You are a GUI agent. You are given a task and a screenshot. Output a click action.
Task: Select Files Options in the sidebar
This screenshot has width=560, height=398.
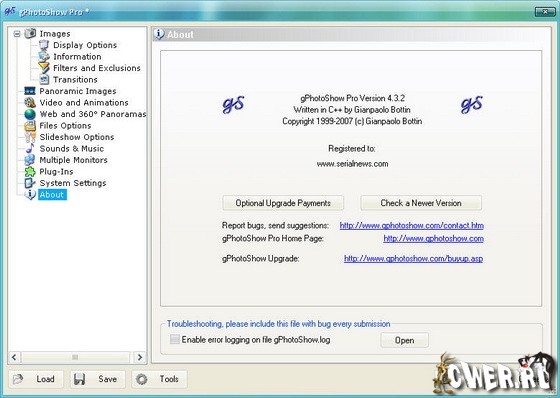(65, 125)
